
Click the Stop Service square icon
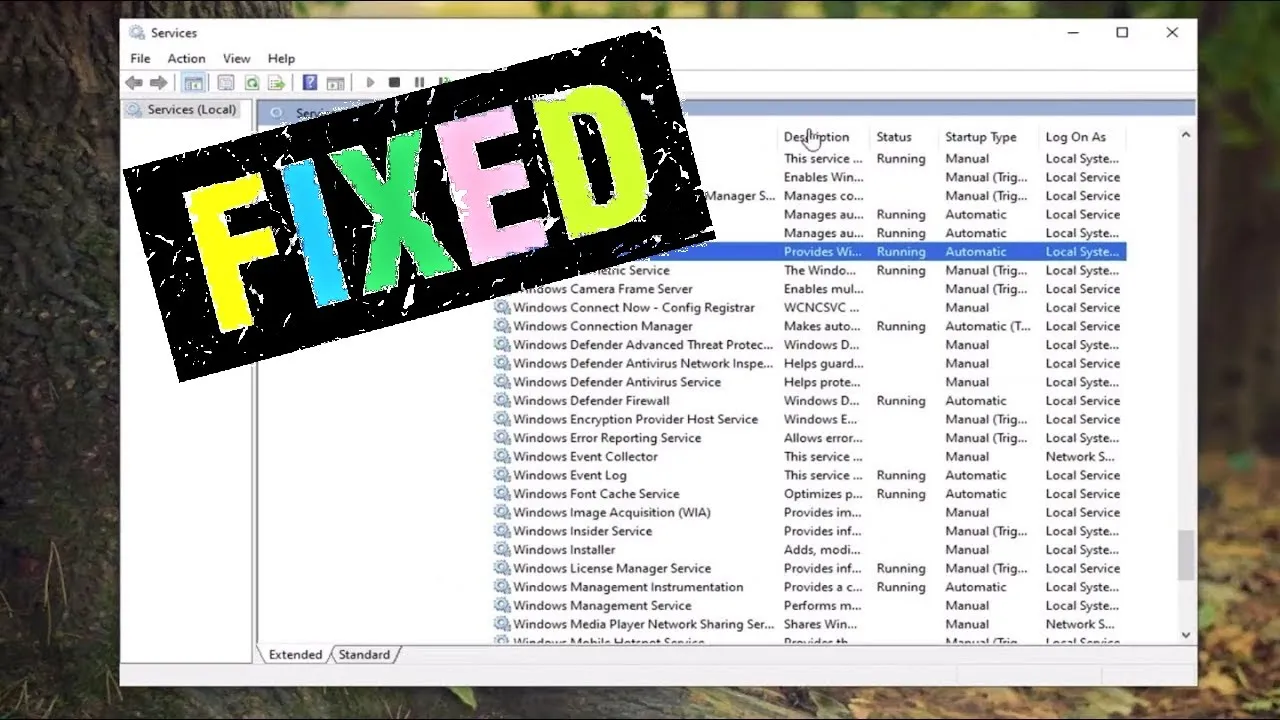click(394, 83)
